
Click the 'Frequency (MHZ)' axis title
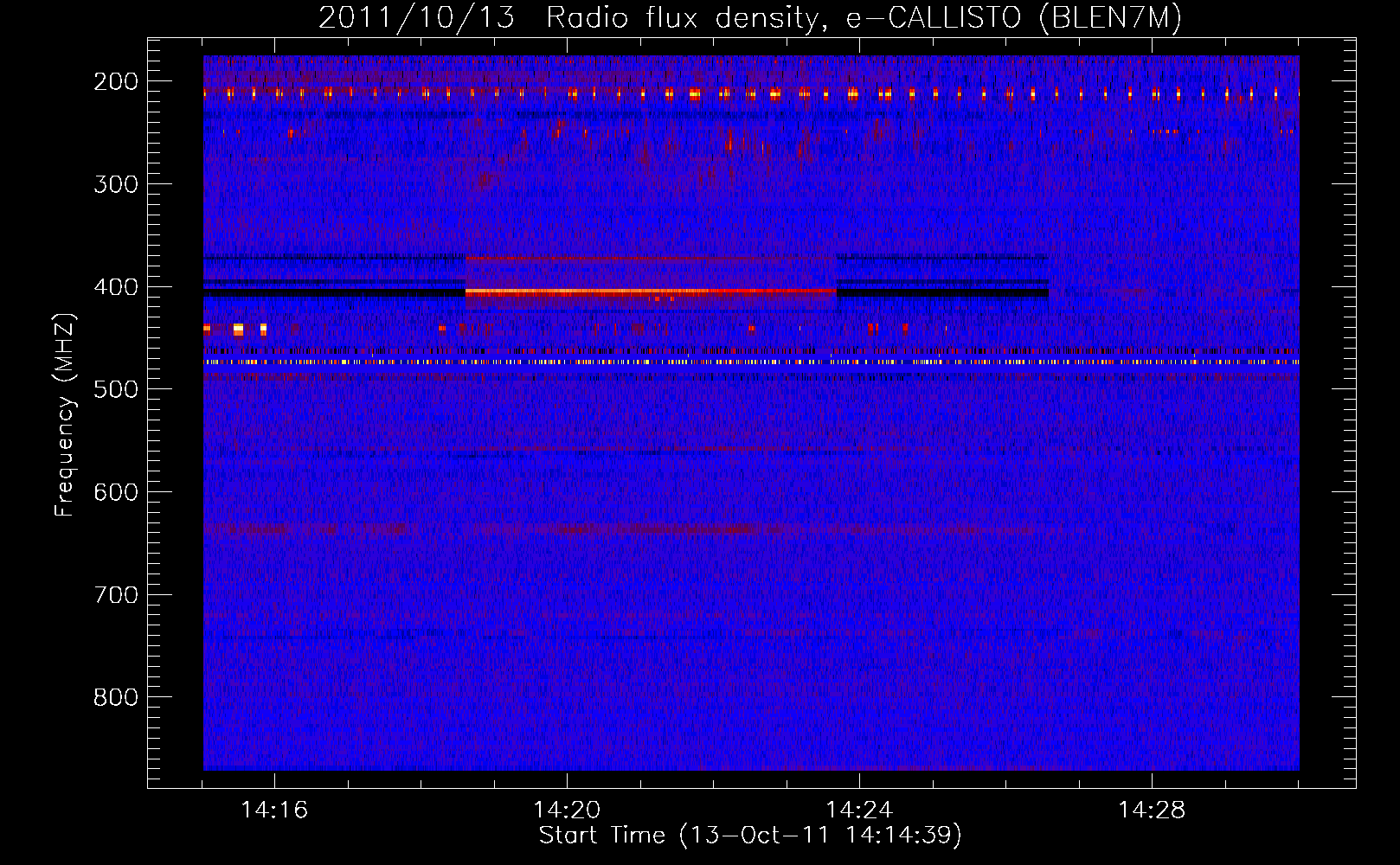(65, 415)
